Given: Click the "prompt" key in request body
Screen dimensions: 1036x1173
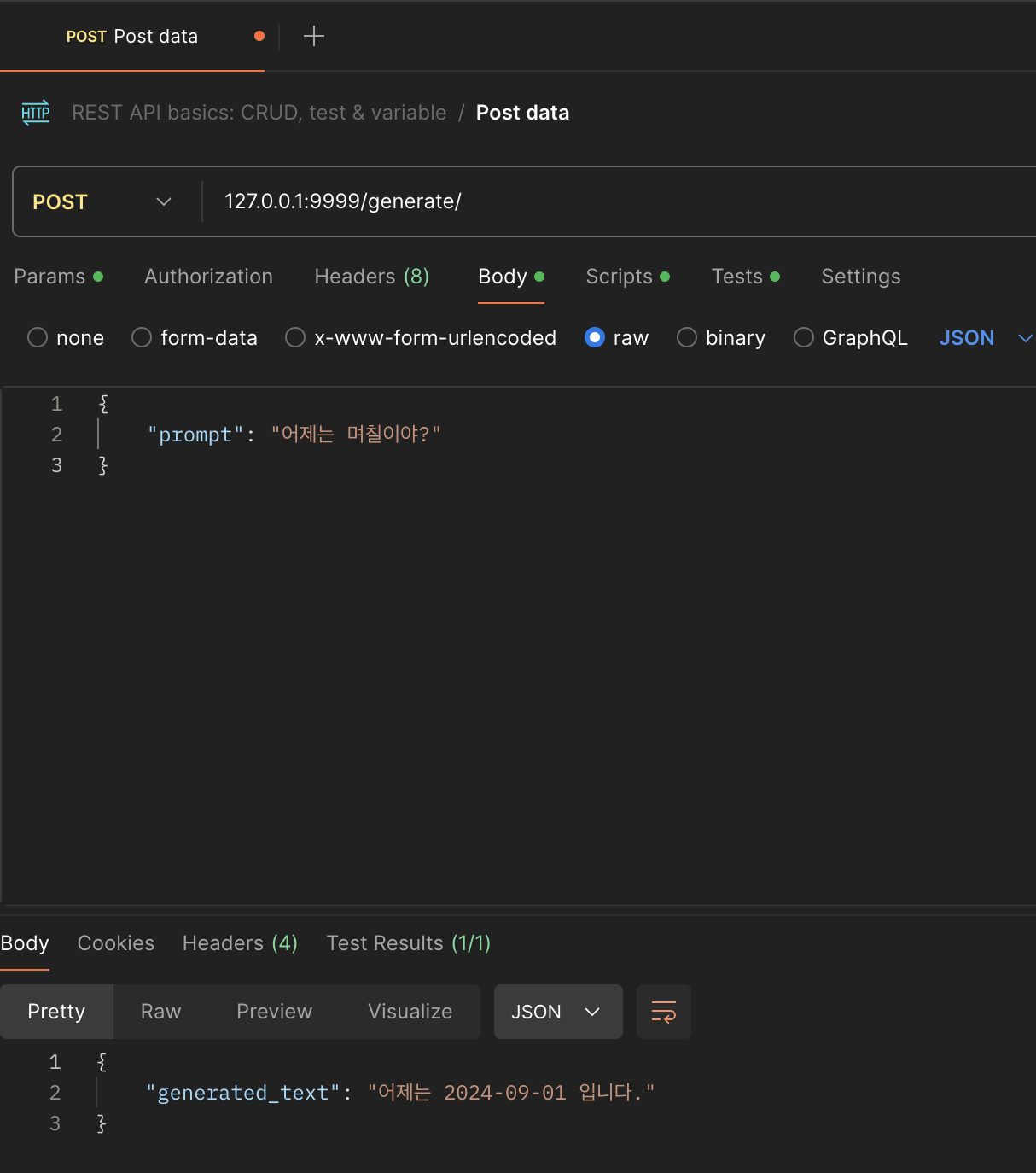Looking at the screenshot, I should pos(195,435).
